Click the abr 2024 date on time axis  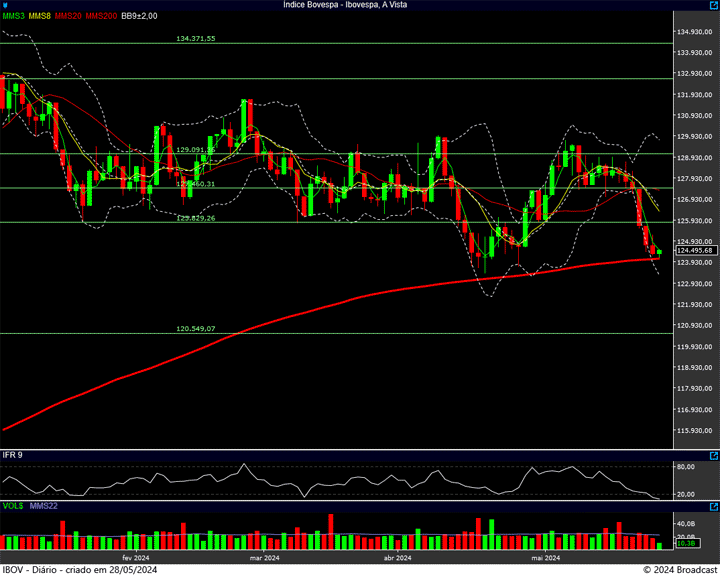coord(397,558)
